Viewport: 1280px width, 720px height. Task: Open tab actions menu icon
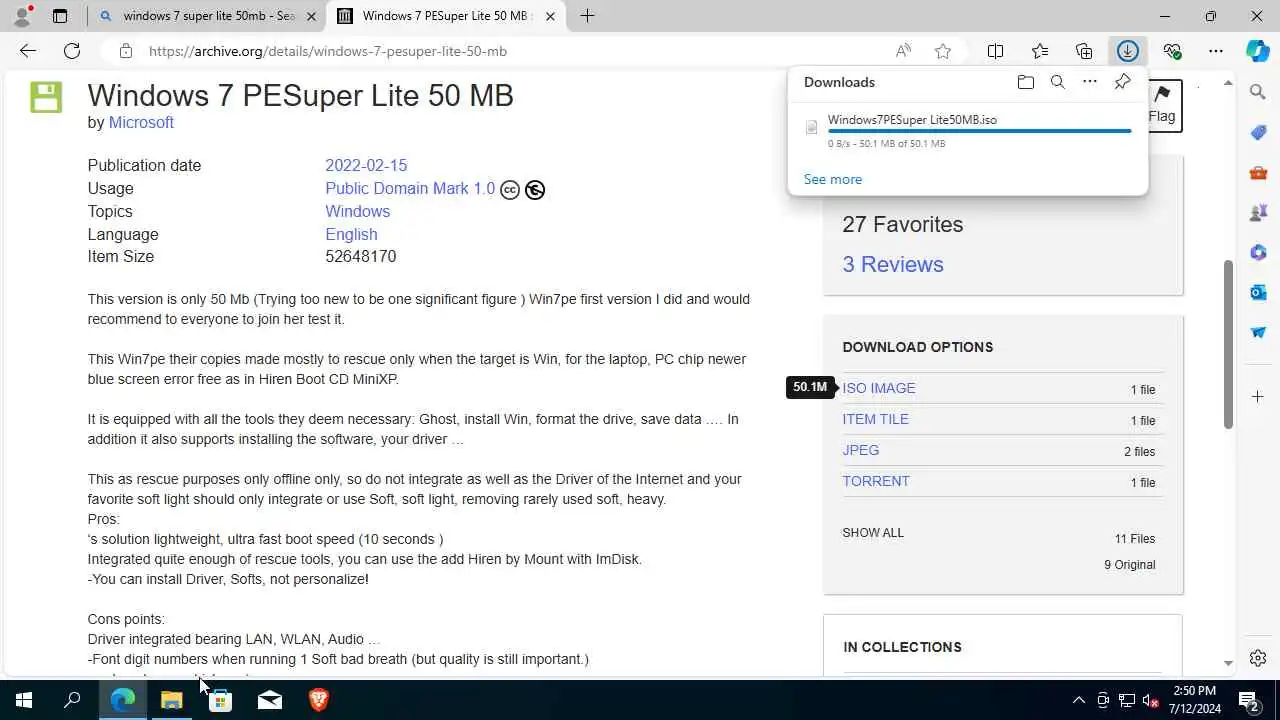[60, 16]
